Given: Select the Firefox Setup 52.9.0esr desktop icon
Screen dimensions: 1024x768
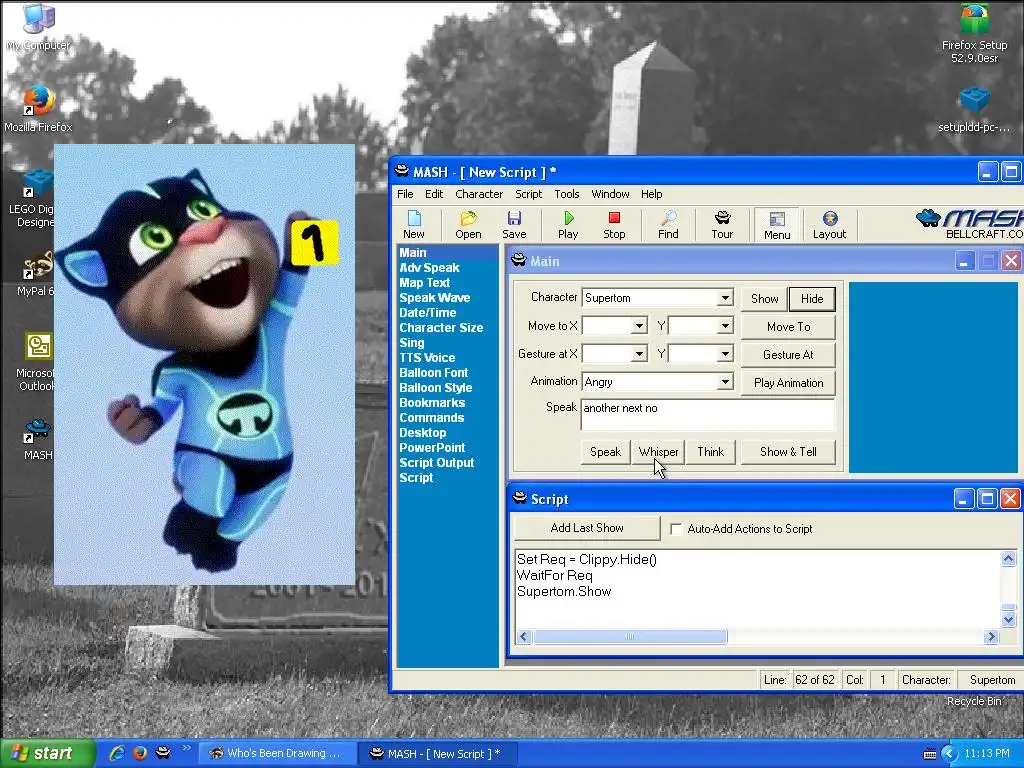Looking at the screenshot, I should (x=974, y=34).
